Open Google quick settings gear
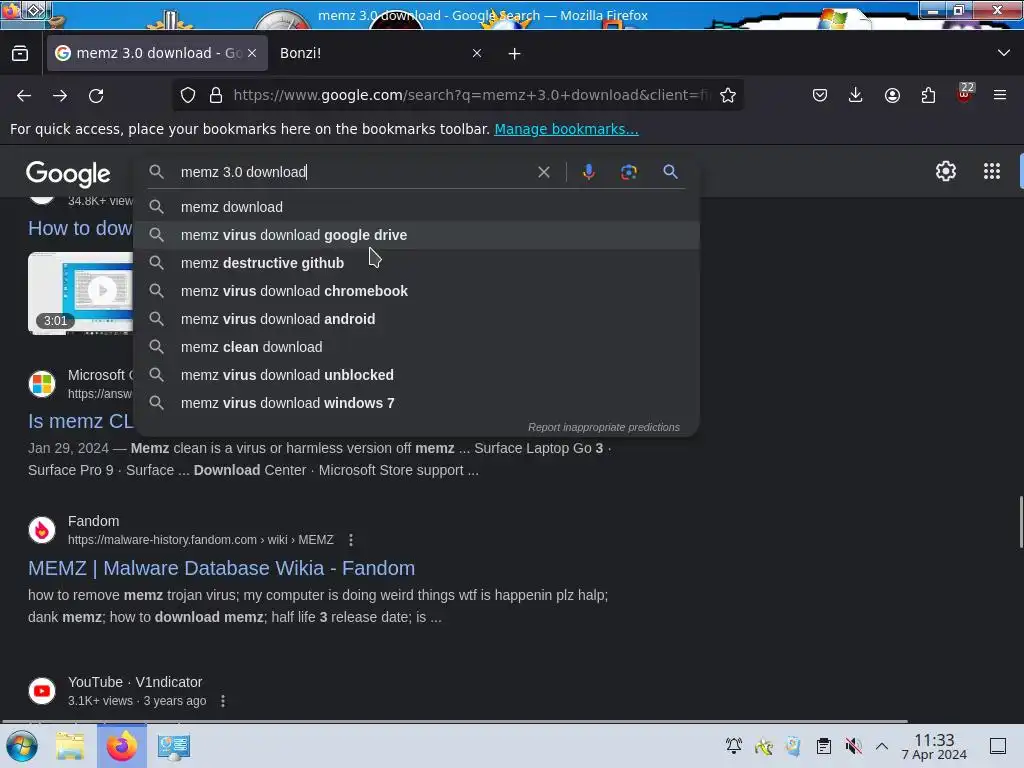 click(946, 171)
